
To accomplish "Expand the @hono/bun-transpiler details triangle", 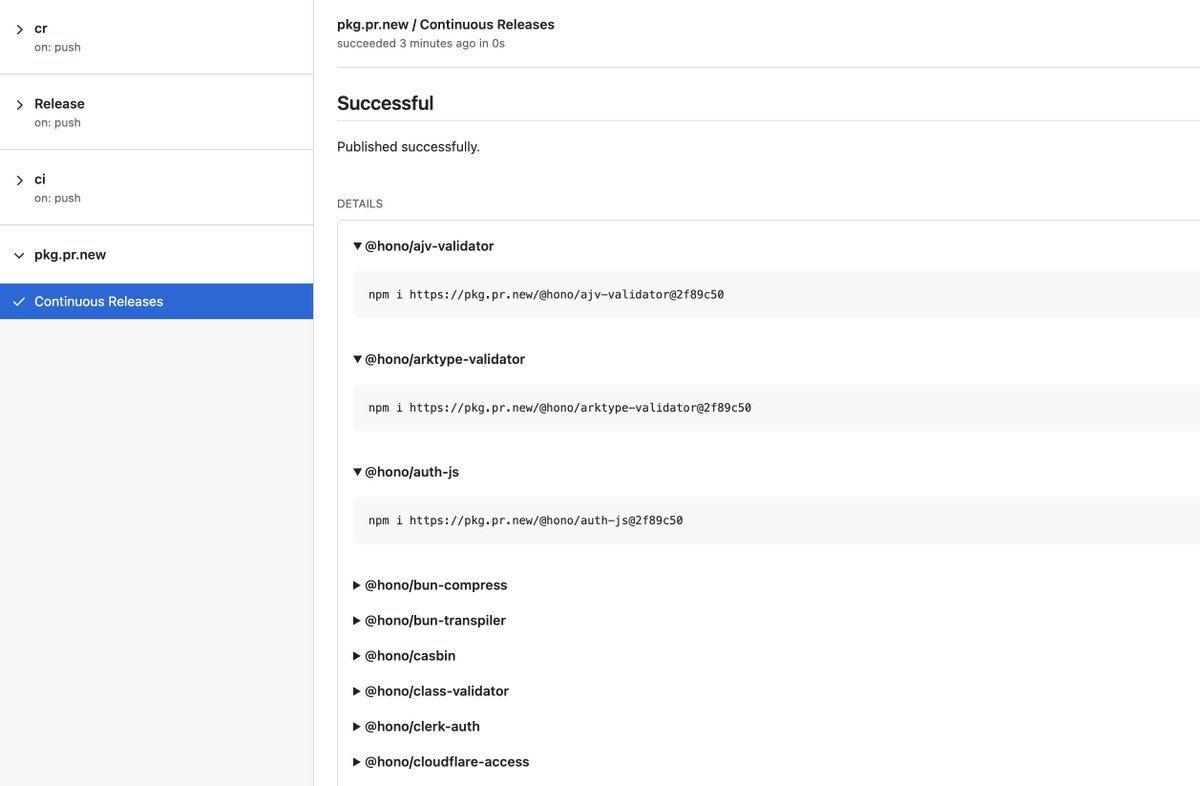I will pos(357,620).
